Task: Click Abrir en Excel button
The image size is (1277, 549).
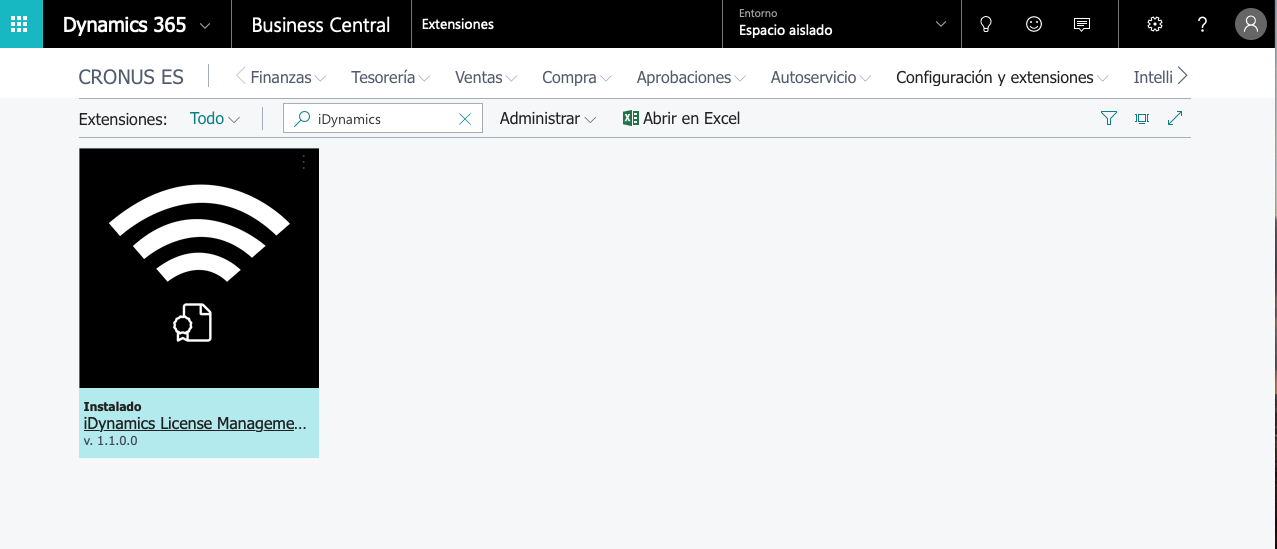Action: click(x=681, y=118)
